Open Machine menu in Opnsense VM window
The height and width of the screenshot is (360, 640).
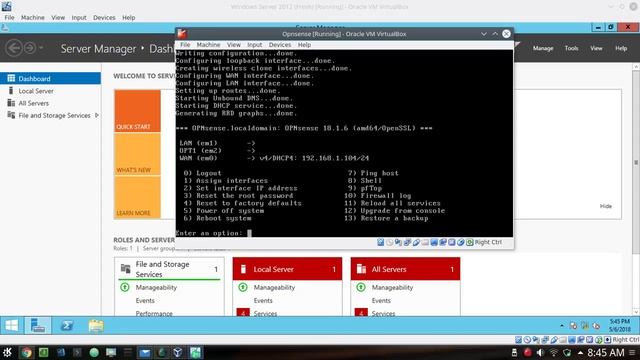(208, 44)
